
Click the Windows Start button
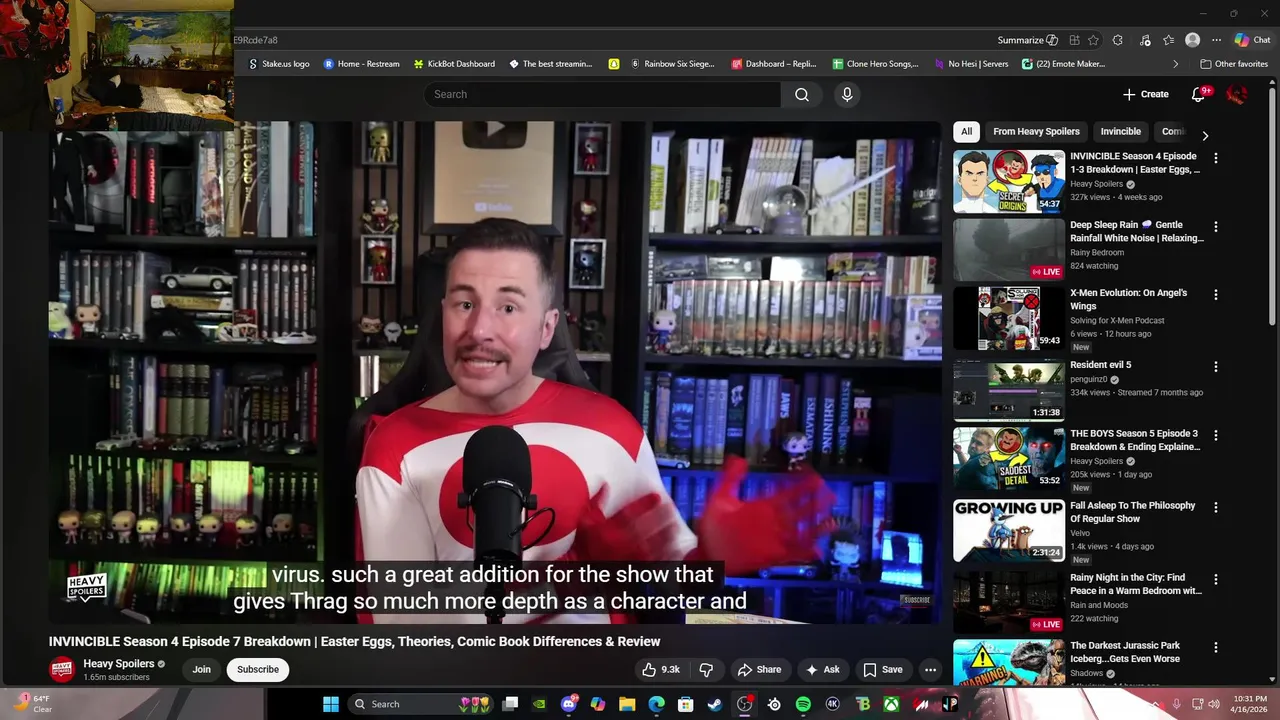click(x=331, y=704)
